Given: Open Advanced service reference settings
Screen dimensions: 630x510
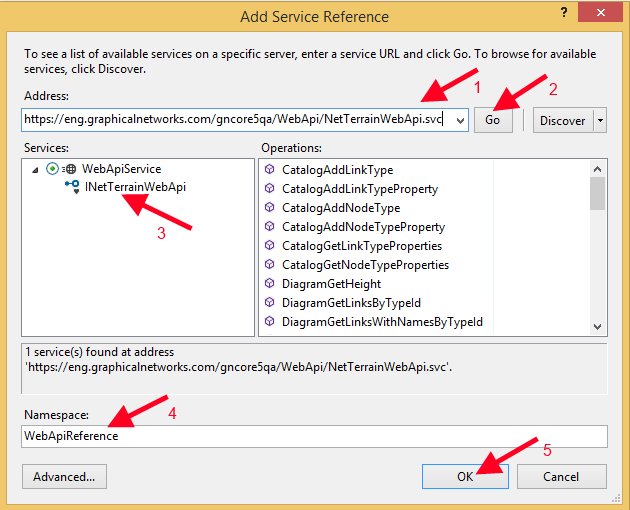Looking at the screenshot, I should pos(64,477).
